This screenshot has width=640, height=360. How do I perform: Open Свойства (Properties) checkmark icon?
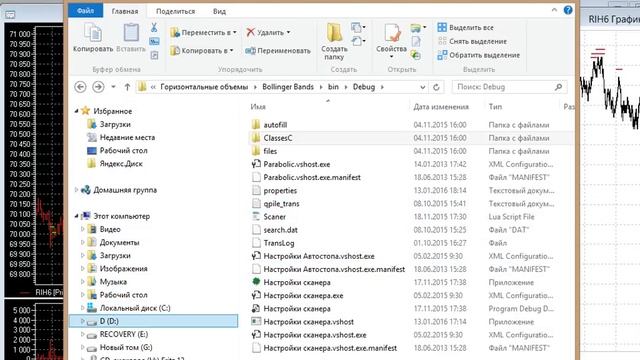tap(392, 33)
